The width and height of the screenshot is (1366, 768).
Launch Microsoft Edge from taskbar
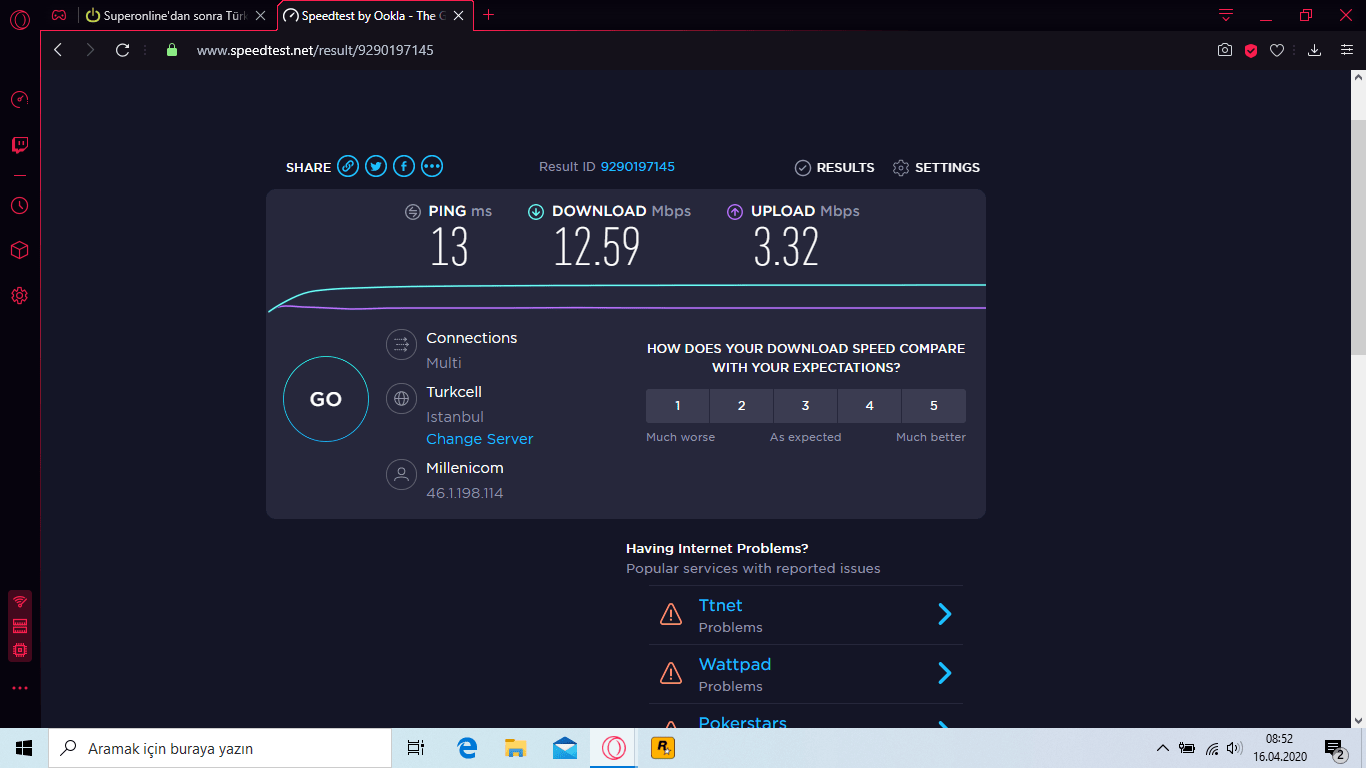click(x=467, y=748)
